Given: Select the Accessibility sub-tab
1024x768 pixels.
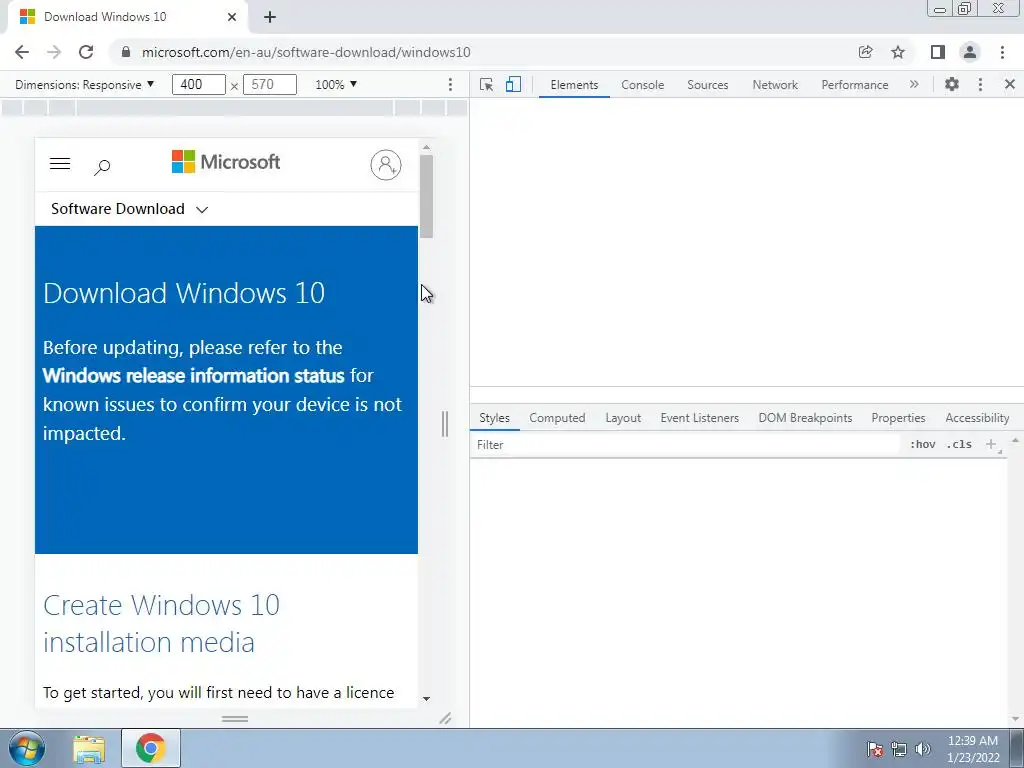Looking at the screenshot, I should 977,418.
